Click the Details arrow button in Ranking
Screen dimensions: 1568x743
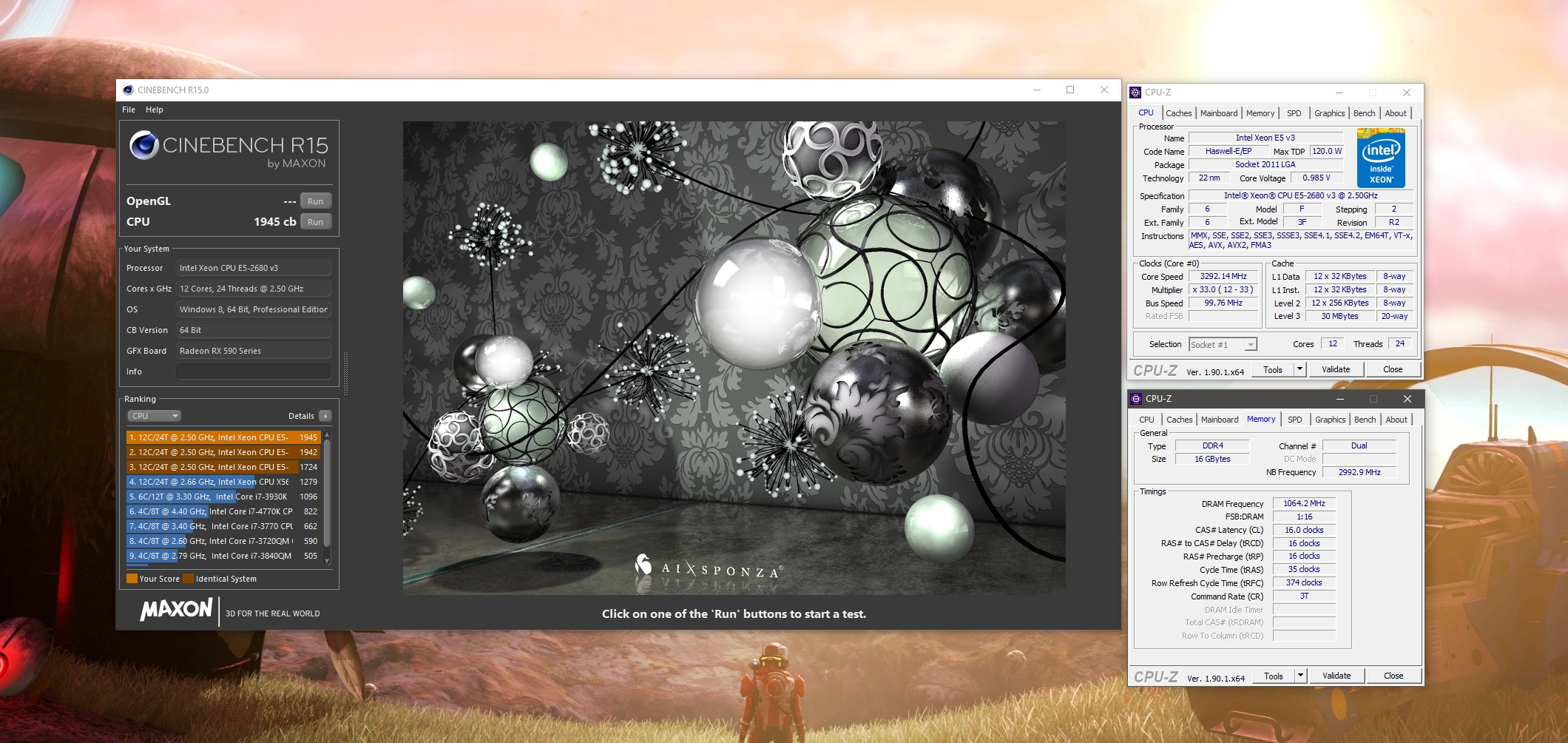pos(325,416)
